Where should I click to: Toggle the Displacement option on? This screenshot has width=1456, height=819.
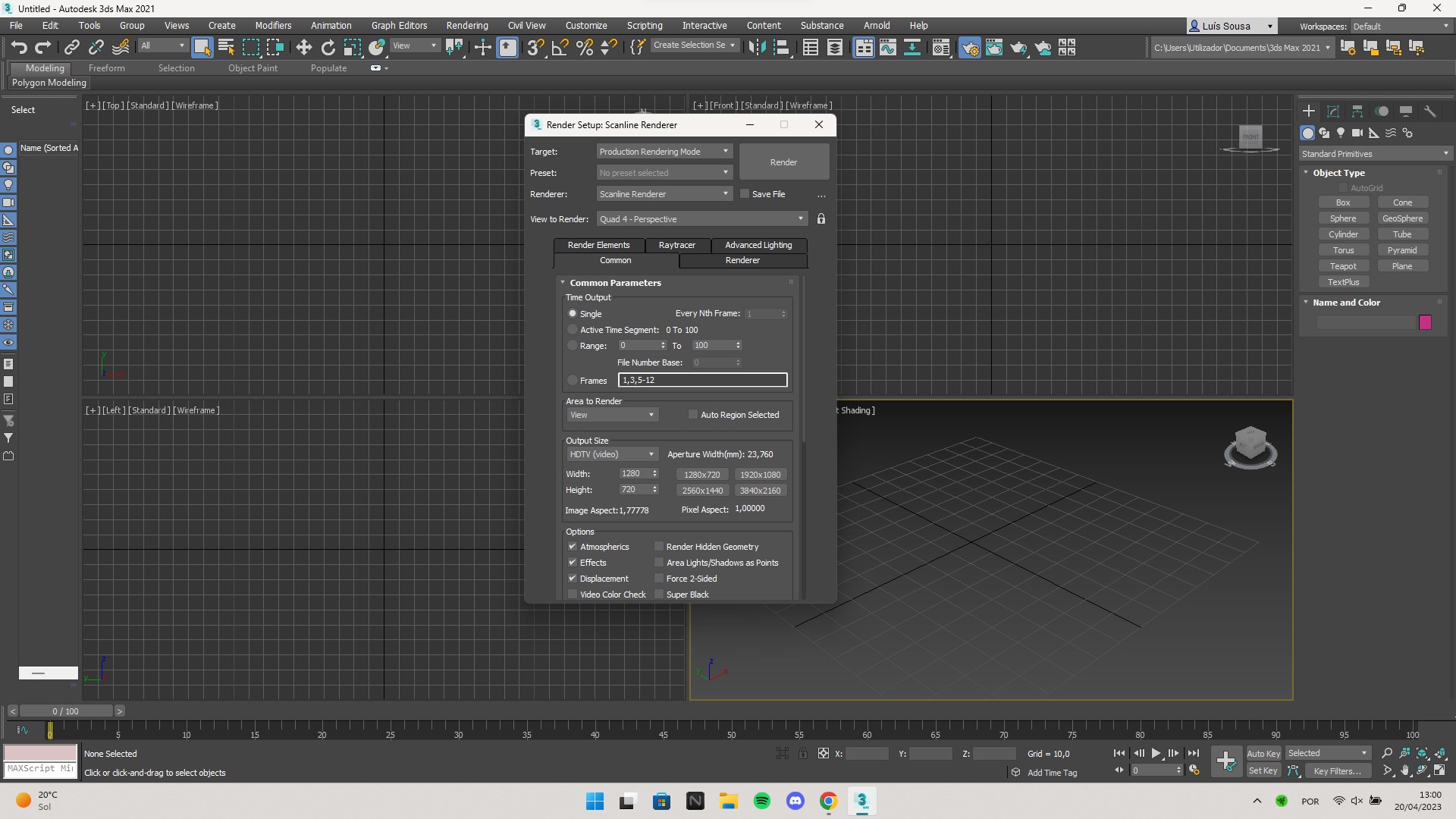[573, 578]
